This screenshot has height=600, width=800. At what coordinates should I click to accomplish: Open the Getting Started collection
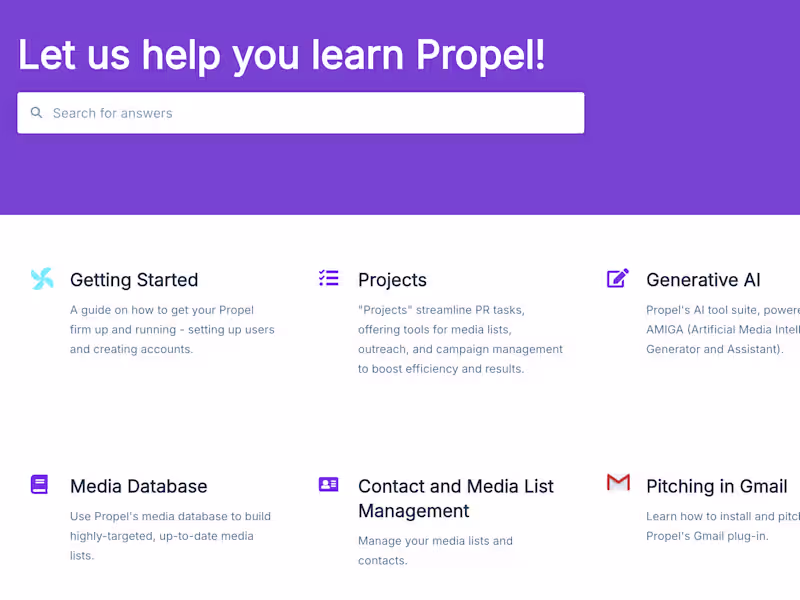134,280
